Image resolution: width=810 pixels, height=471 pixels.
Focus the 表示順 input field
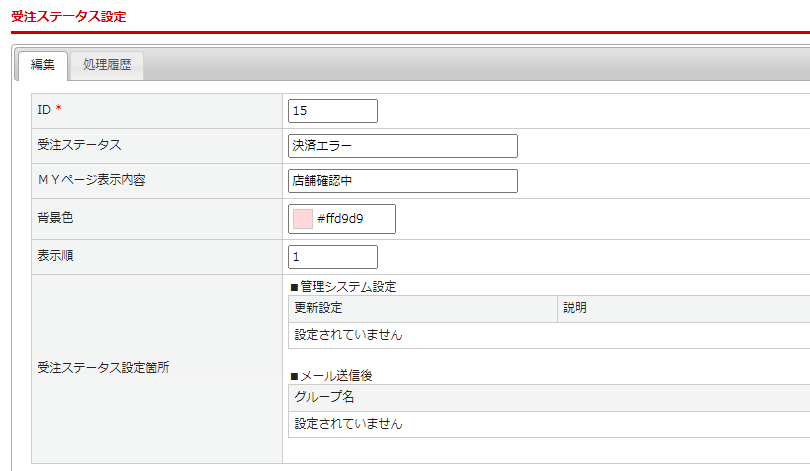(x=332, y=257)
